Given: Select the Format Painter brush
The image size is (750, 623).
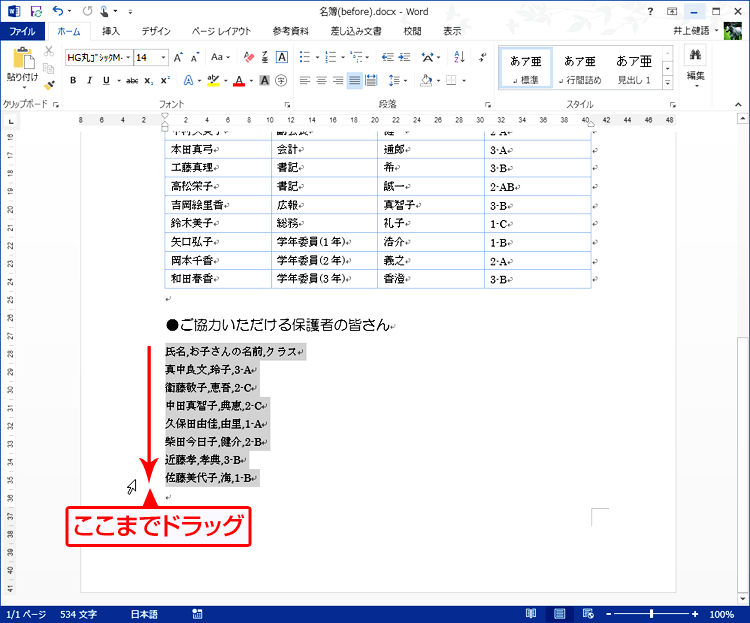Looking at the screenshot, I should point(49,86).
